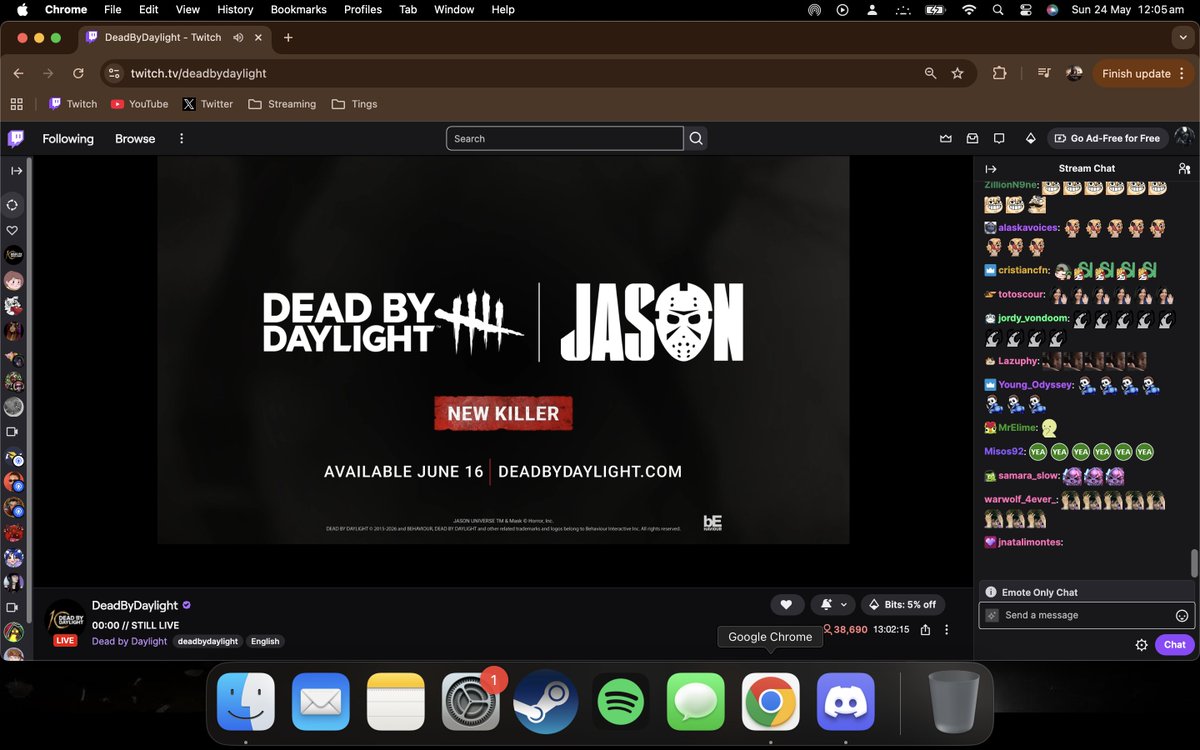1200x750 pixels.
Task: Open the Profiles menu in menu bar
Action: pyautogui.click(x=363, y=9)
